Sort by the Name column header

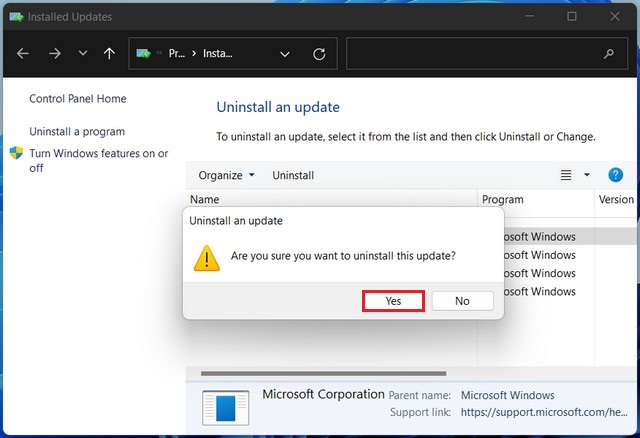(204, 199)
